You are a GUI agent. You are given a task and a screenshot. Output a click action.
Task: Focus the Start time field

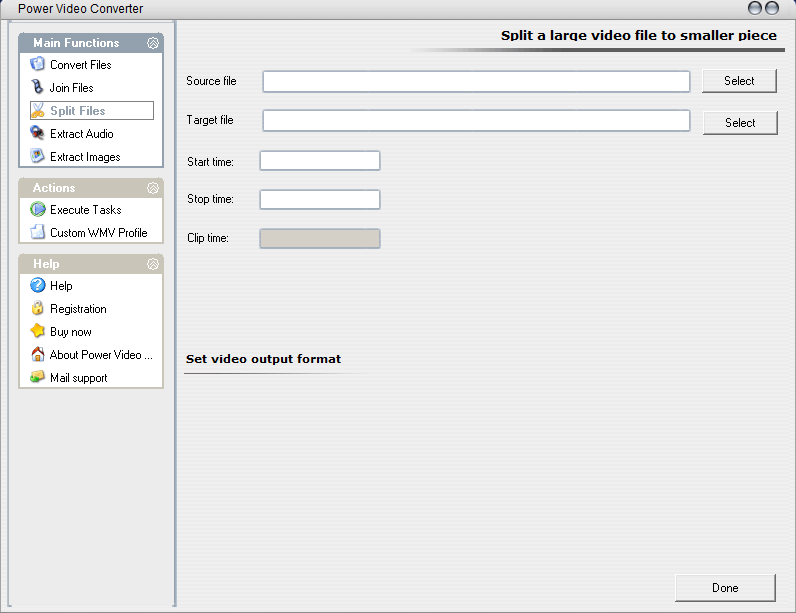point(320,160)
